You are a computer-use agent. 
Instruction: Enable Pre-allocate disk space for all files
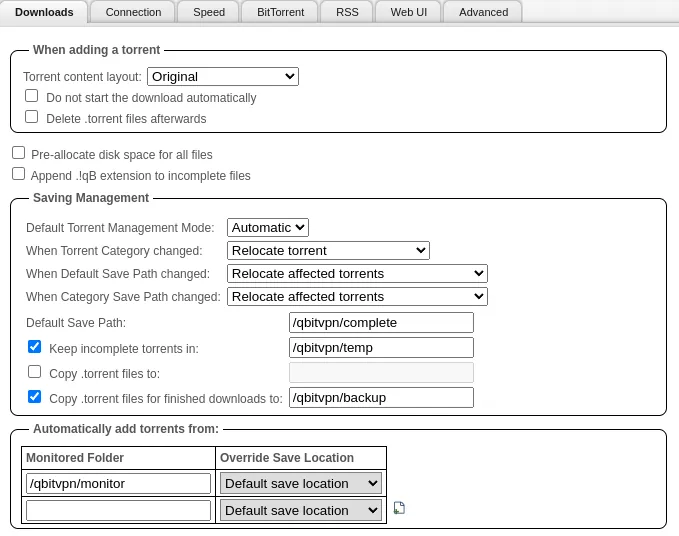19,153
